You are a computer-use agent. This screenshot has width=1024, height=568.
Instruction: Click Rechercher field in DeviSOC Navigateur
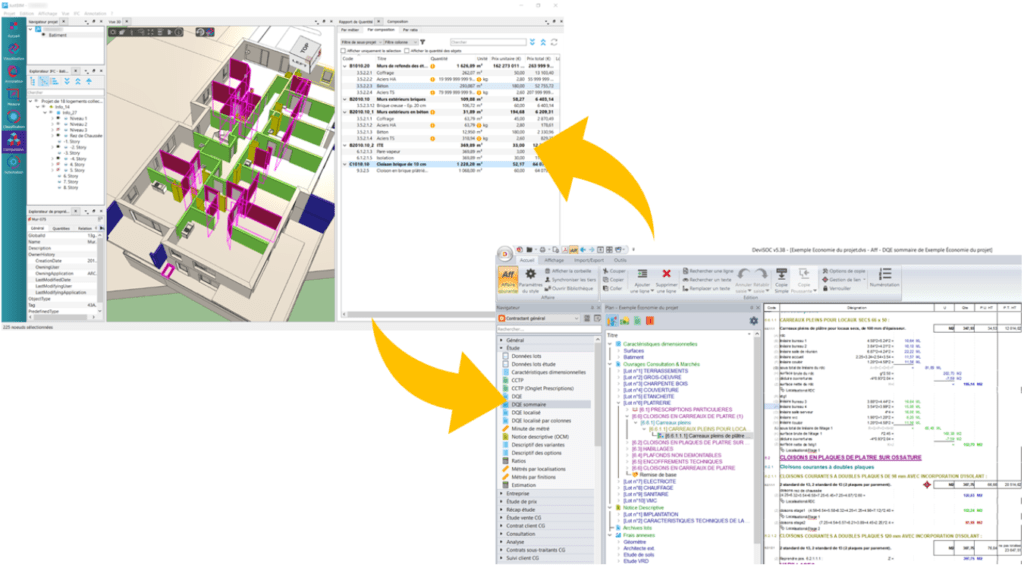547,329
